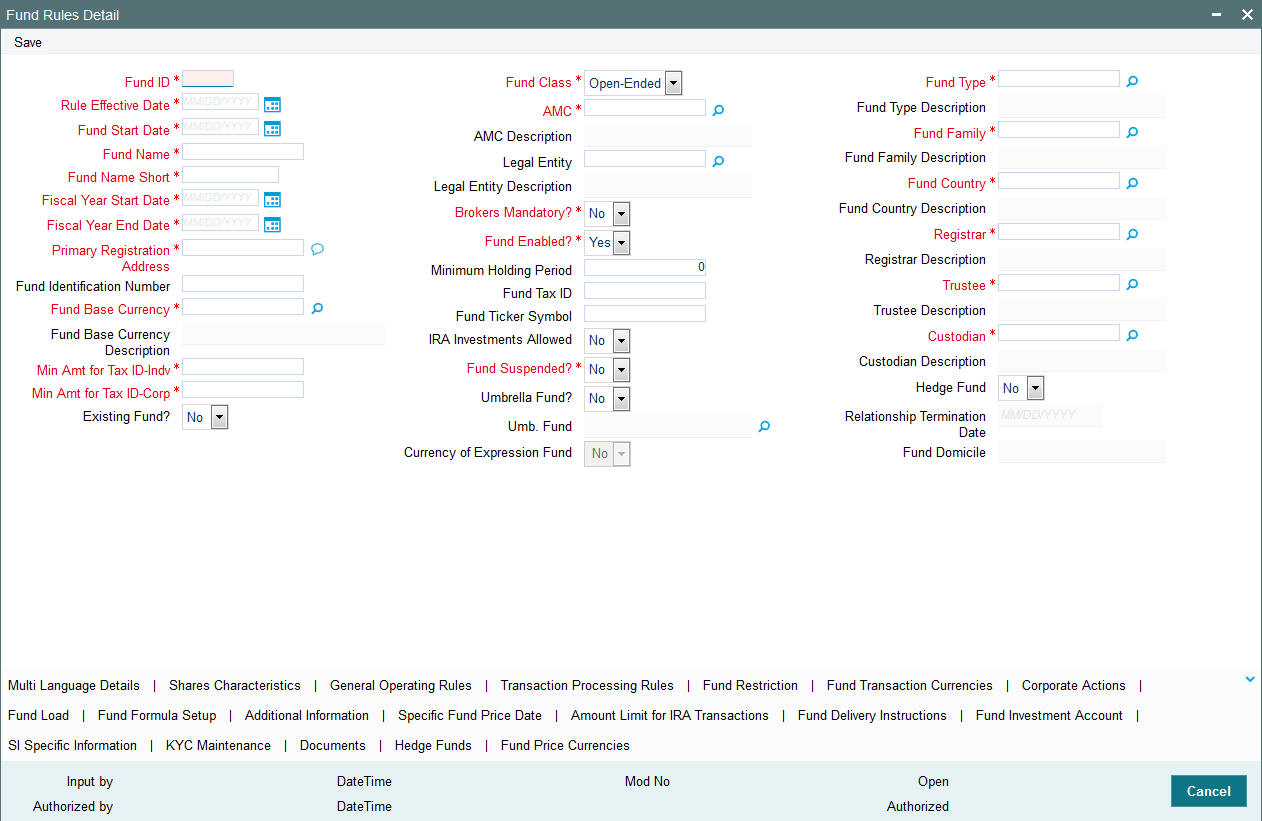This screenshot has width=1262, height=821.
Task: Open the IRA Investments Allowed dropdown
Action: pos(607,340)
